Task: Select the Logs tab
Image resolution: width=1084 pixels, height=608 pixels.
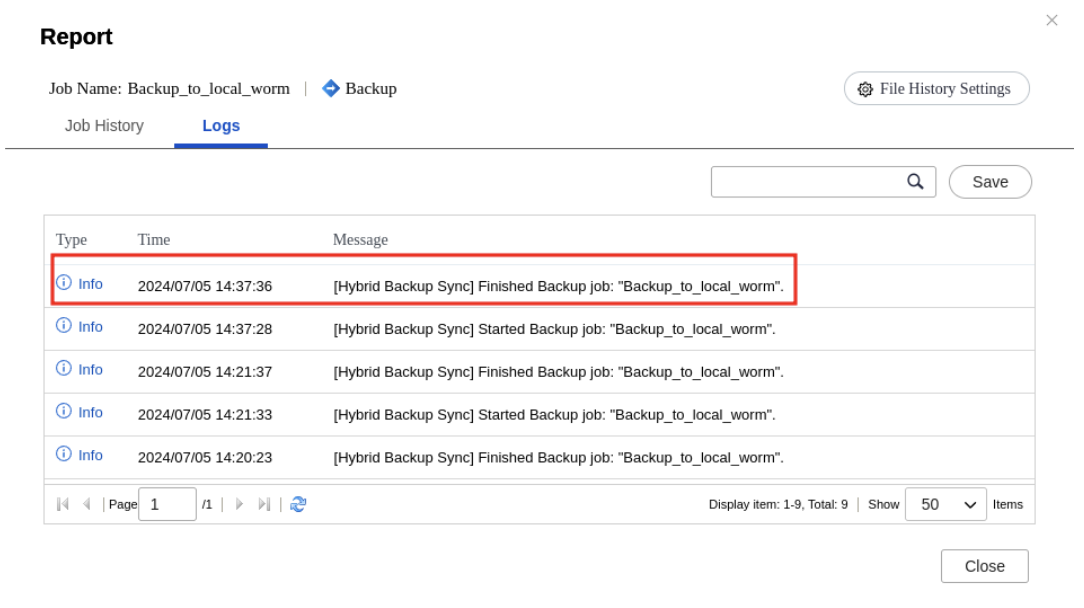Action: (221, 126)
